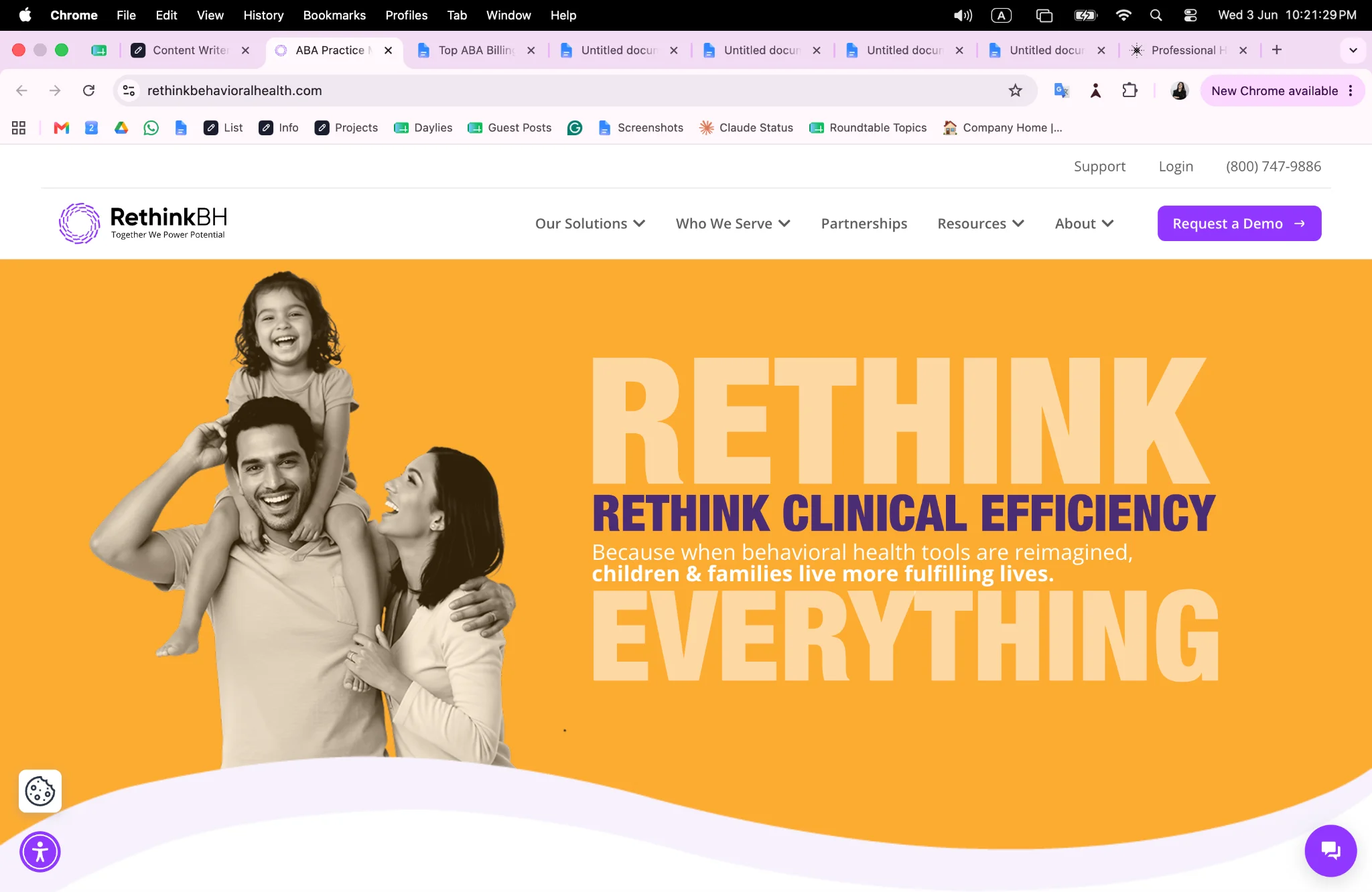Open the Chrome menu in menu bar
Image resolution: width=1372 pixels, height=892 pixels.
(74, 15)
